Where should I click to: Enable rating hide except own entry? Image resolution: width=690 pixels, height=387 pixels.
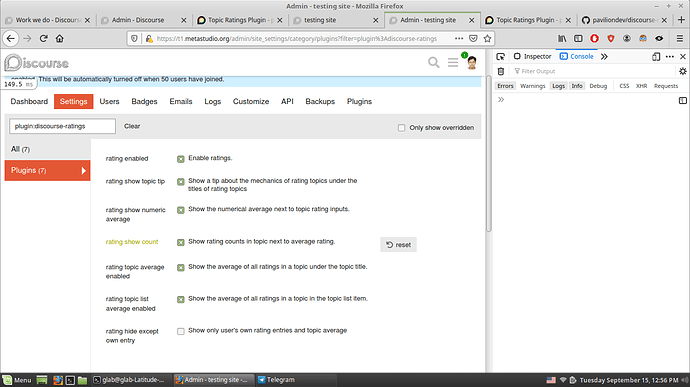pos(180,331)
